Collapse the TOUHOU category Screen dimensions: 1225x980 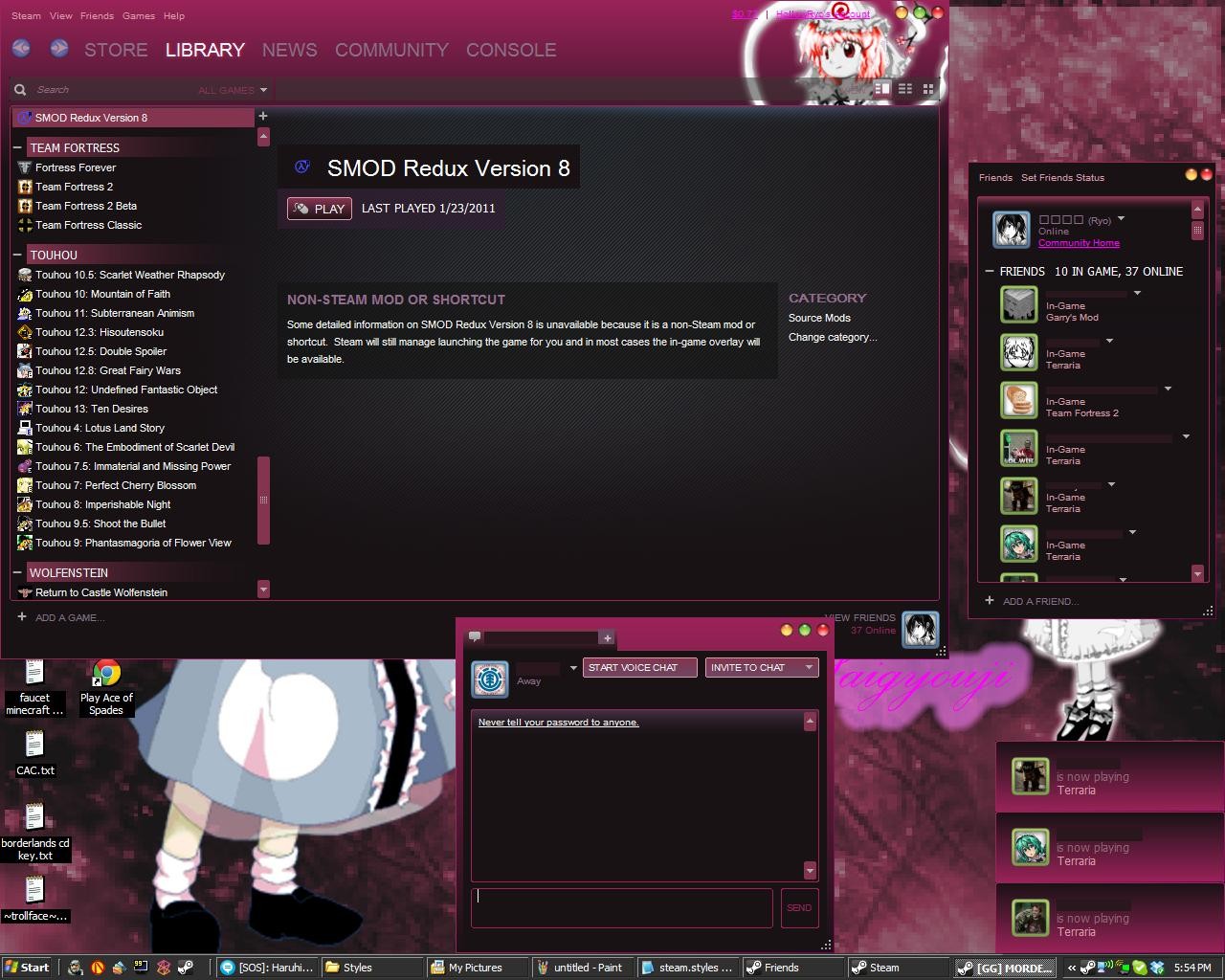(x=17, y=255)
